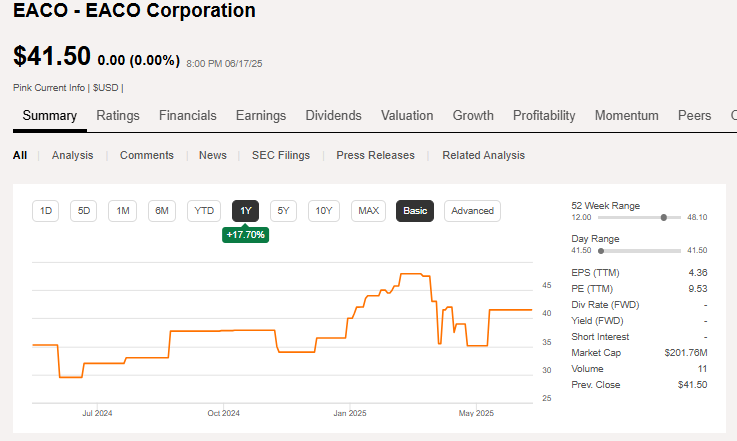Screen dimensions: 737x441
Task: Click the 12.00 52-week low value
Action: (581, 217)
